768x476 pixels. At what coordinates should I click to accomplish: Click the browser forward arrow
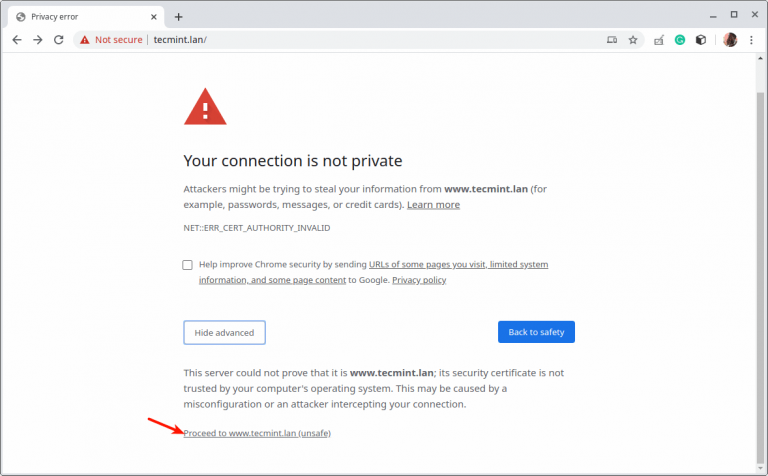click(38, 40)
